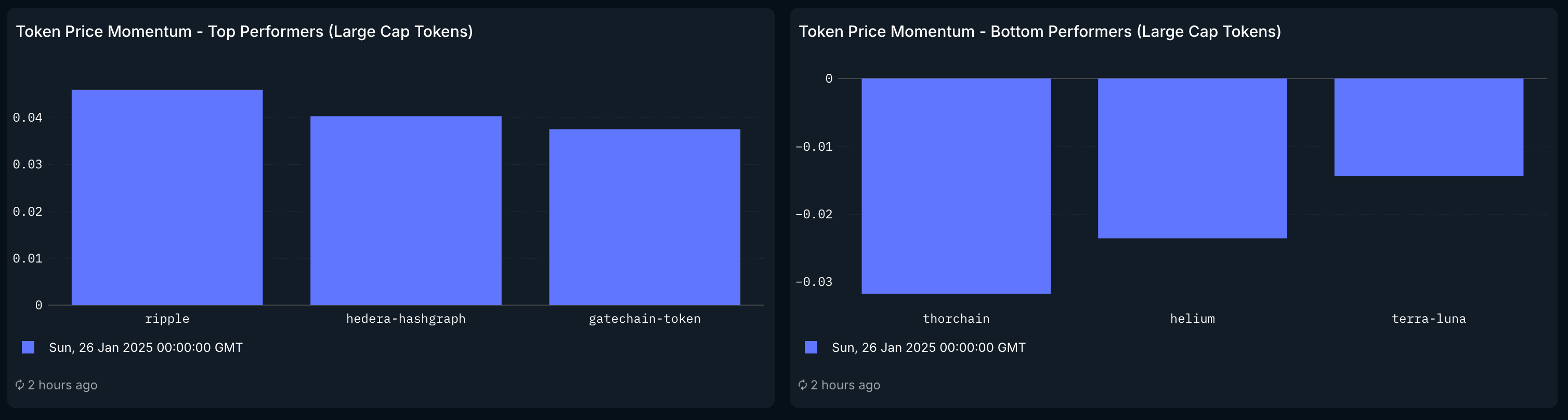Select the hedera-hashgraph bar

(x=406, y=211)
